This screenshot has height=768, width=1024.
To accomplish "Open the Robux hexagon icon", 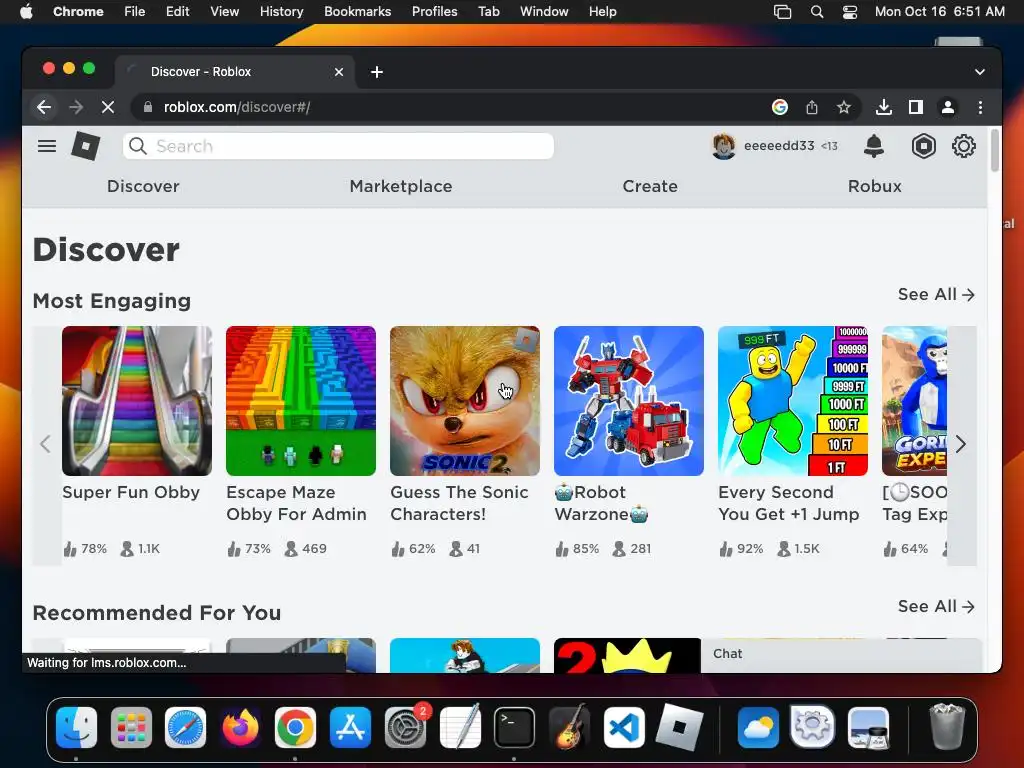I will 923,146.
